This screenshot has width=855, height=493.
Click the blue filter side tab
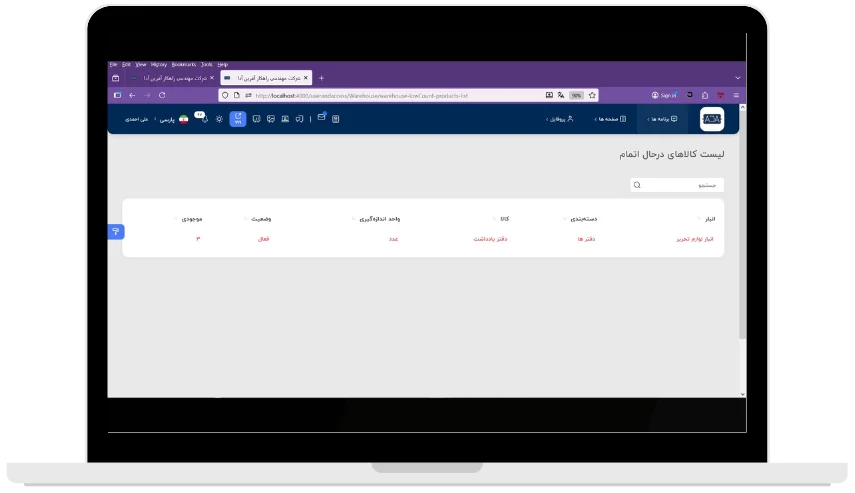pyautogui.click(x=115, y=232)
